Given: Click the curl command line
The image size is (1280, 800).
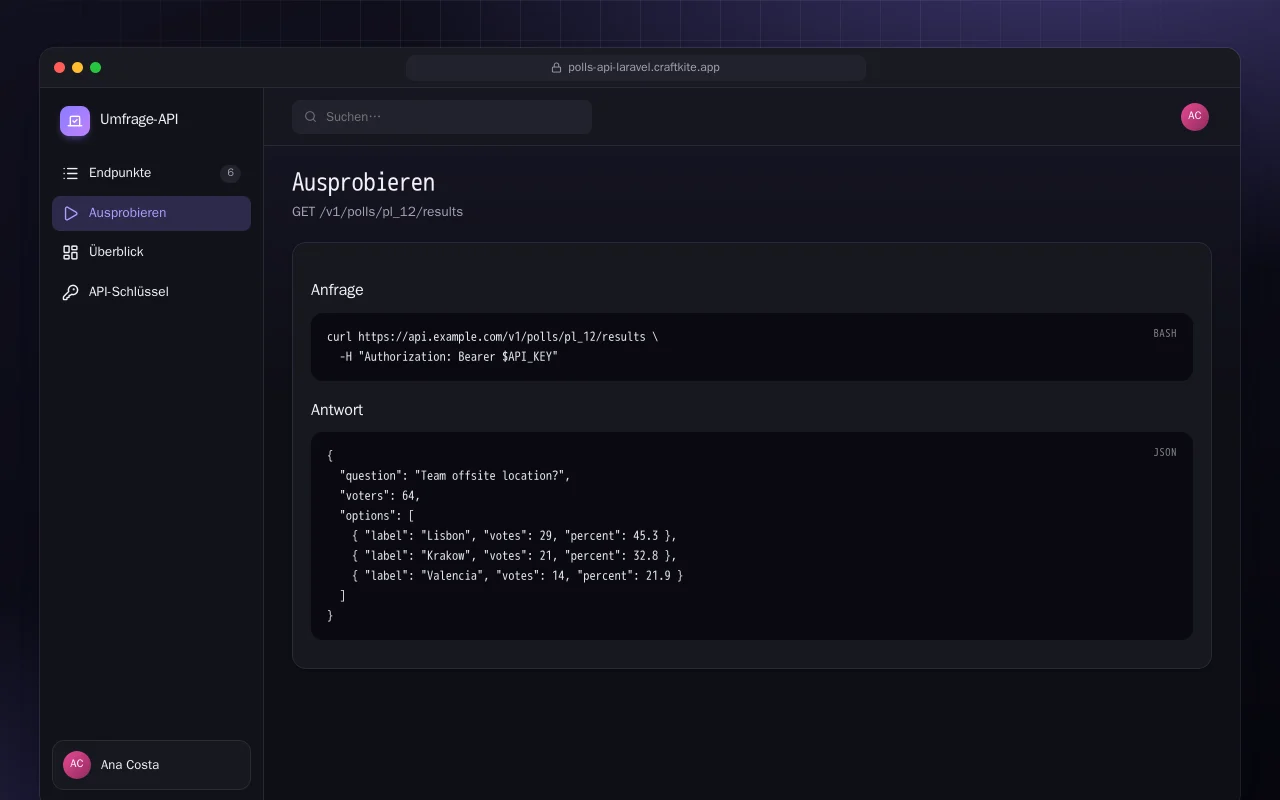Looking at the screenshot, I should coord(493,337).
